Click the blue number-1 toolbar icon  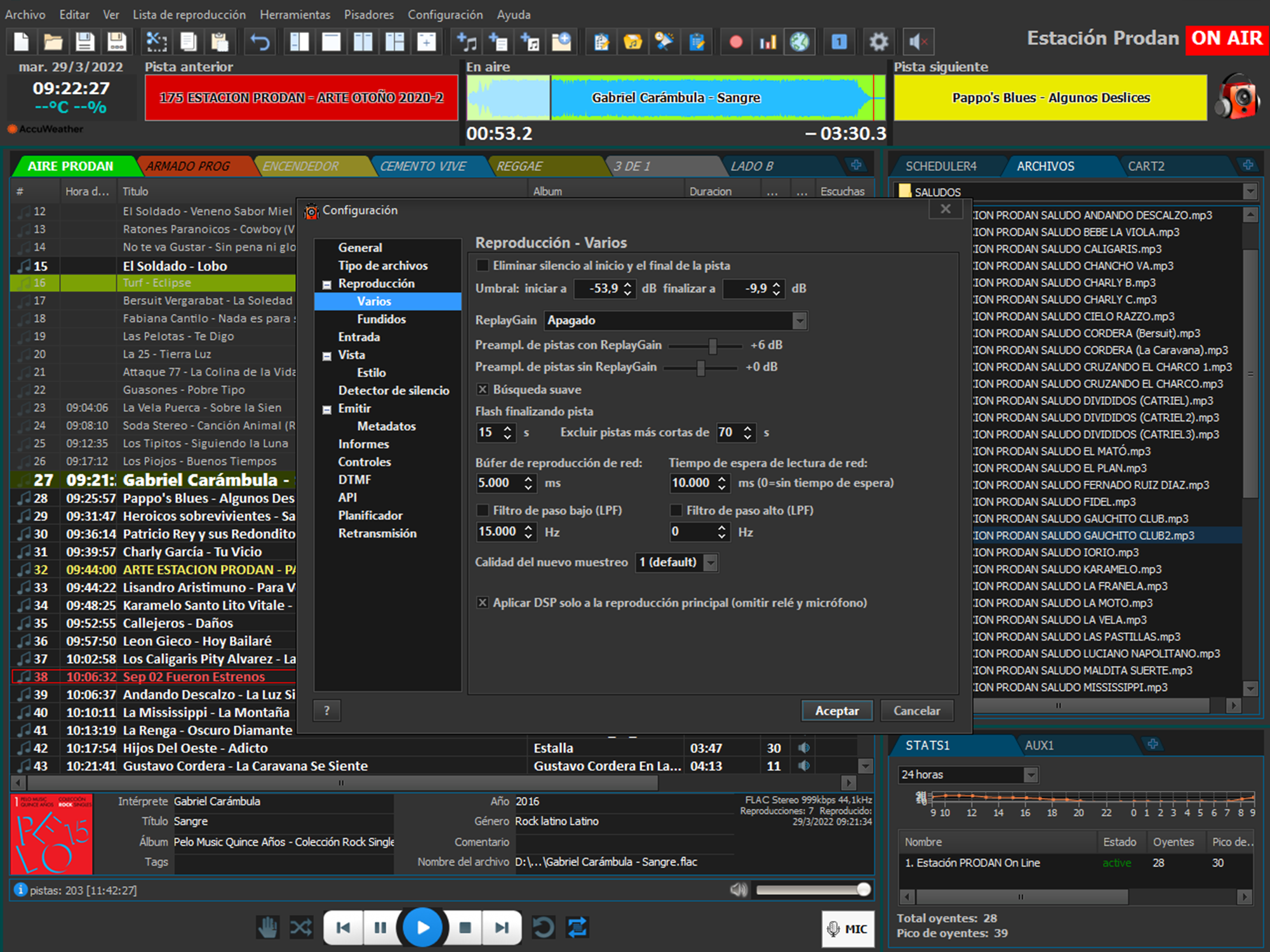pos(839,42)
